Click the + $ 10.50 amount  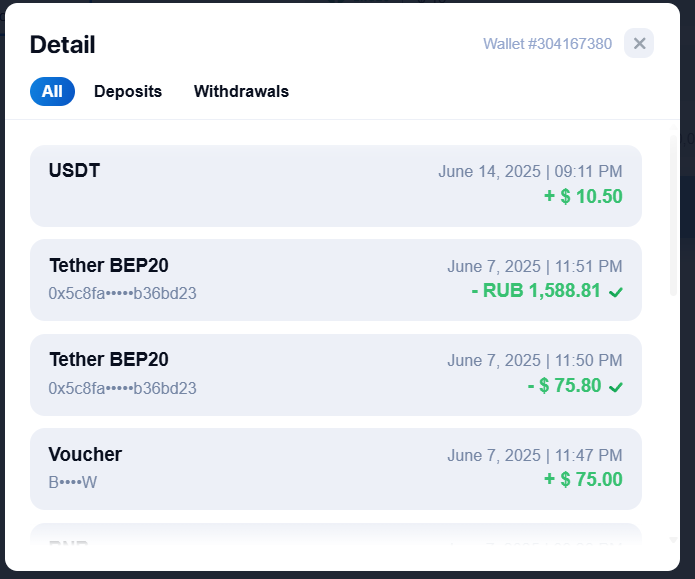583,196
